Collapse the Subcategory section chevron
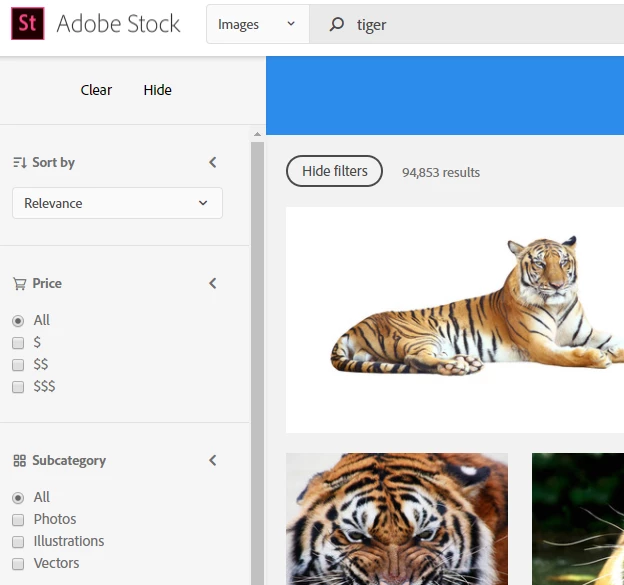Screen dimensions: 624x585 [213, 460]
